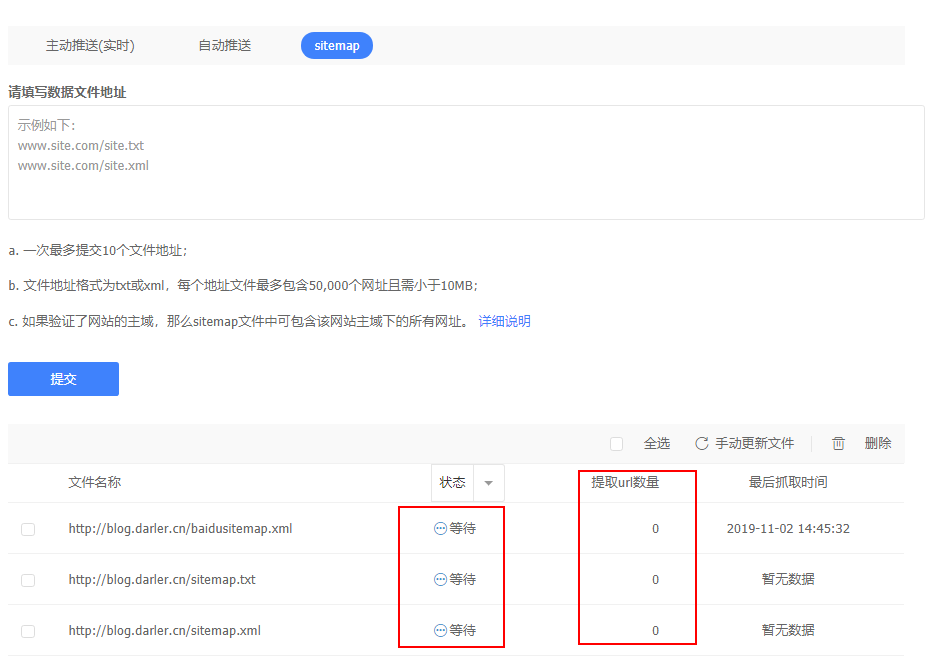Screen dimensions: 937x663
Task: Click the manual update refresh icon
Action: click(x=702, y=443)
